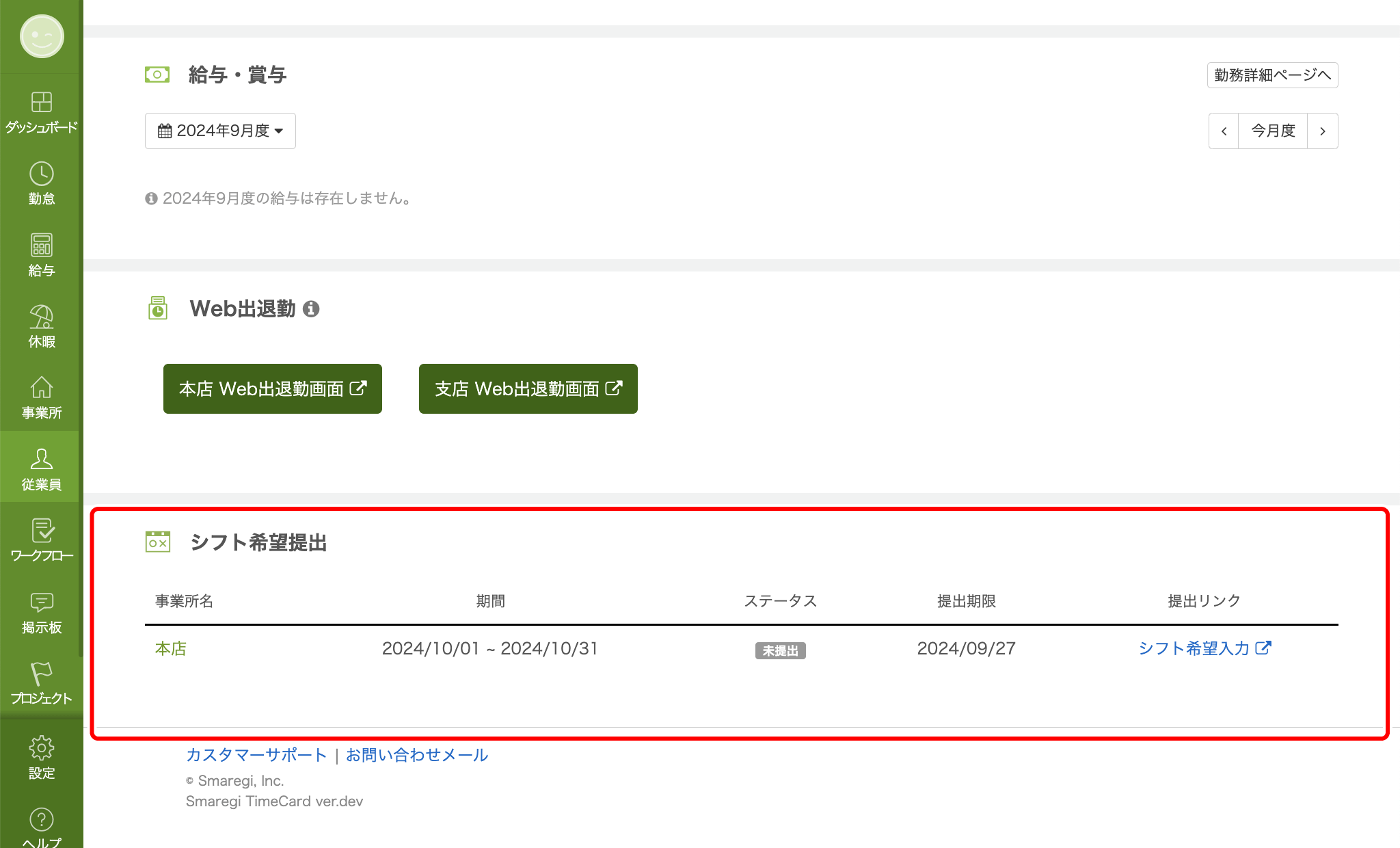The image size is (1400, 848).
Task: Click the シフト希望提出 calendar icon
Action: pos(158,542)
